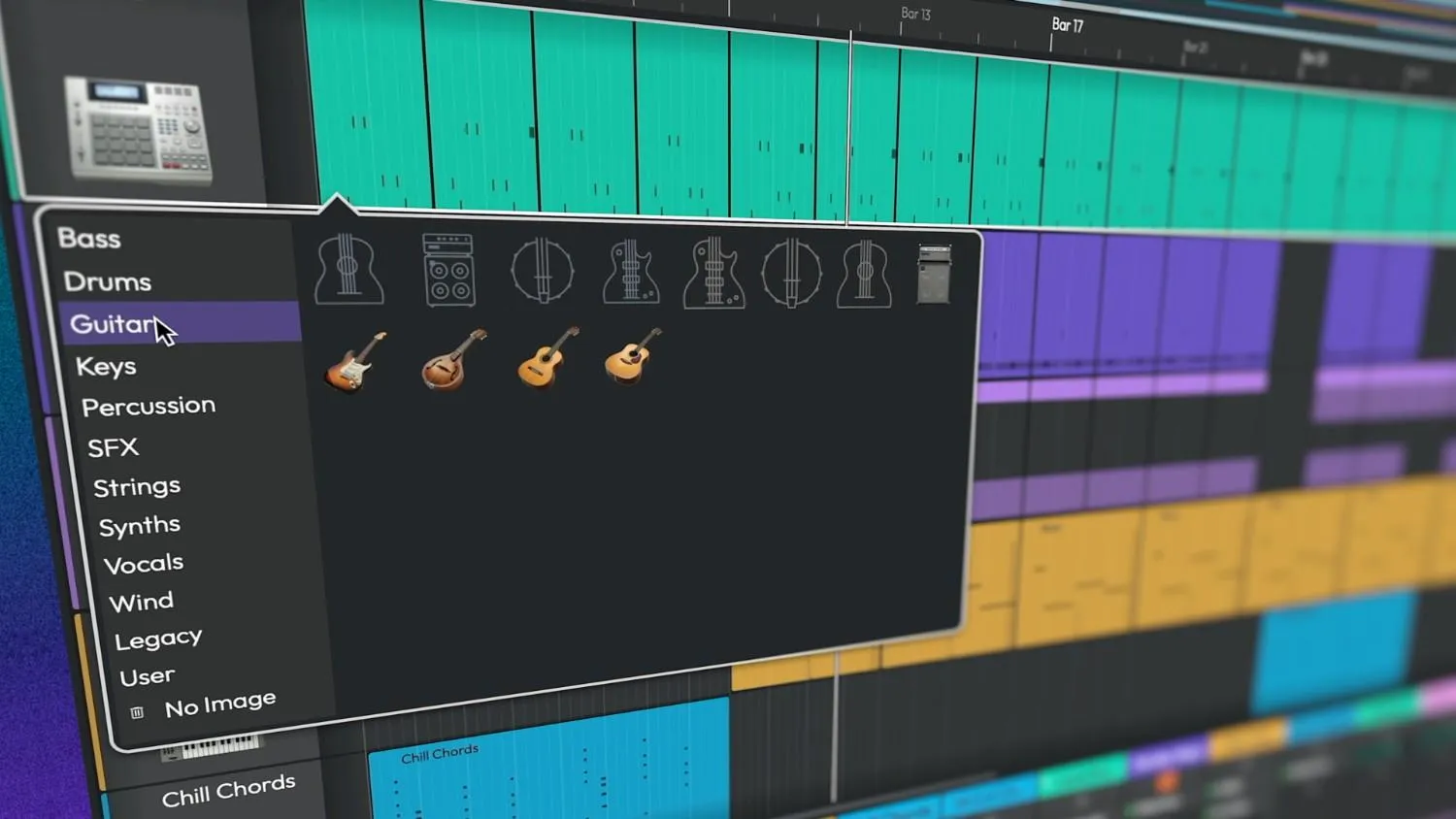
Task: Open the SFX category
Action: tap(114, 447)
